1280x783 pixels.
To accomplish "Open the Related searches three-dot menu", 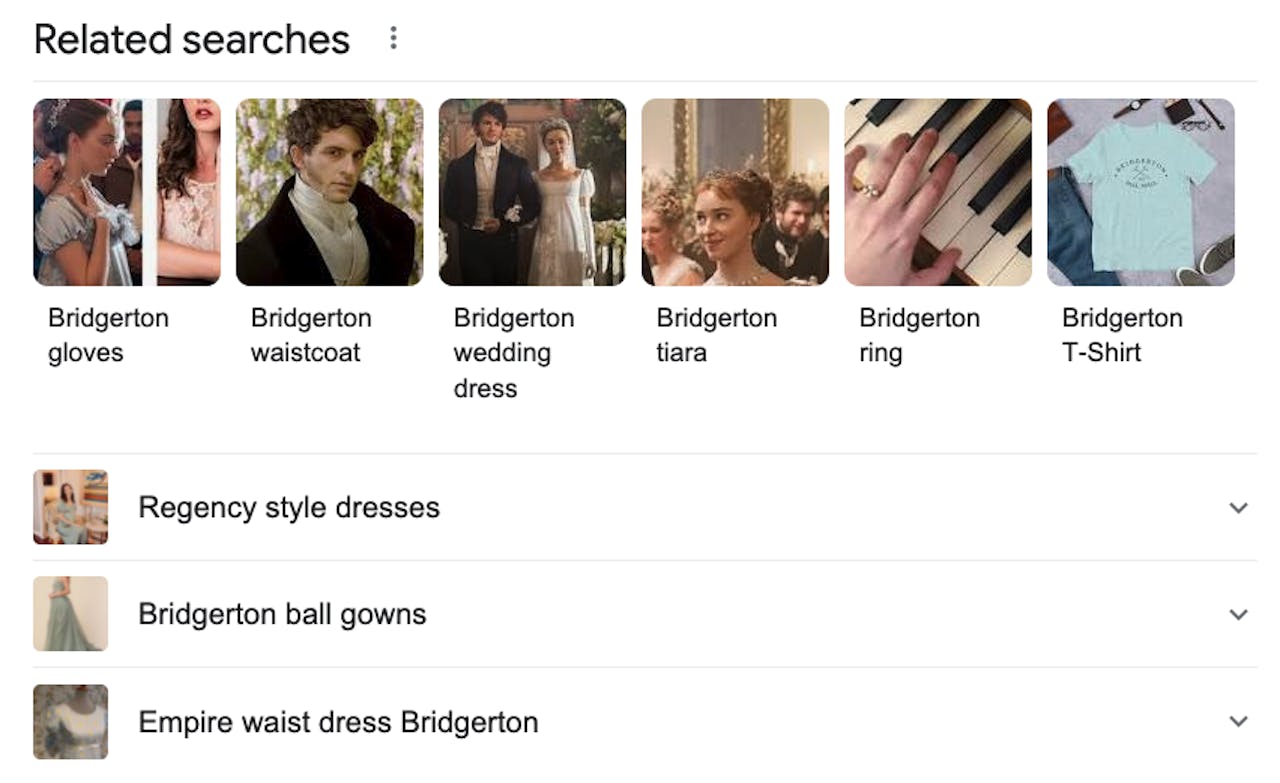I will [393, 38].
